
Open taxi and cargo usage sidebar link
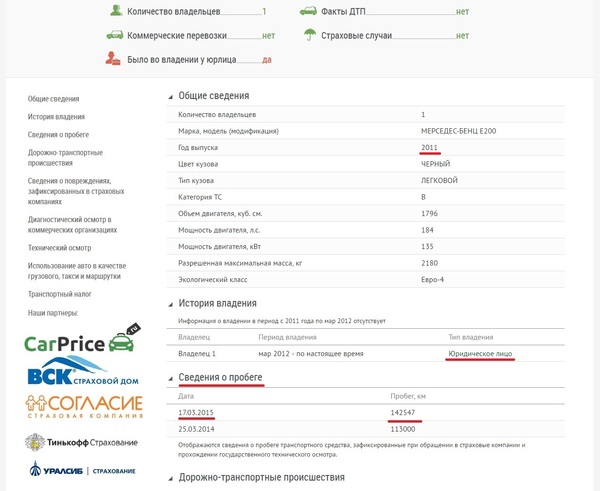pos(77,271)
